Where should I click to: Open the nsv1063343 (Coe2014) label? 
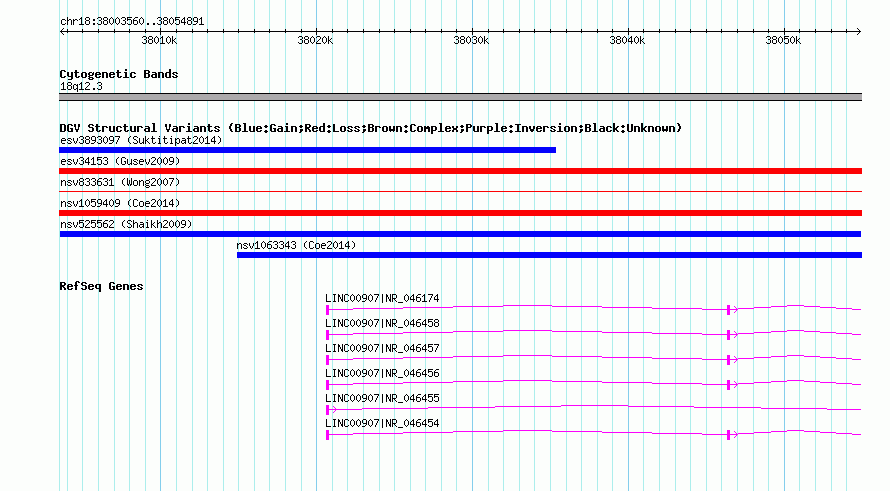coord(296,245)
